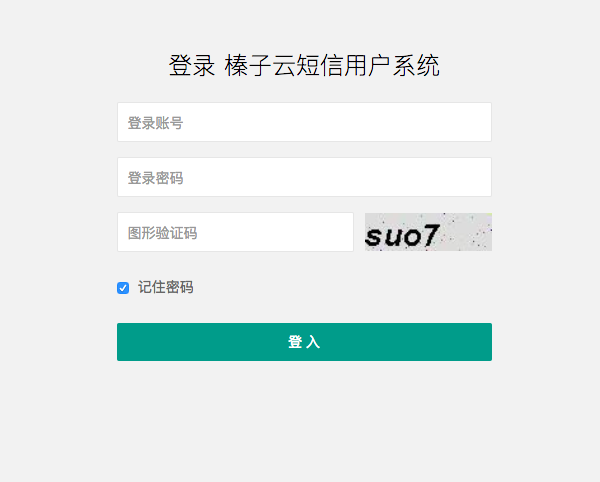The height and width of the screenshot is (482, 600).
Task: Focus the 登录密码 password field
Action: click(304, 177)
